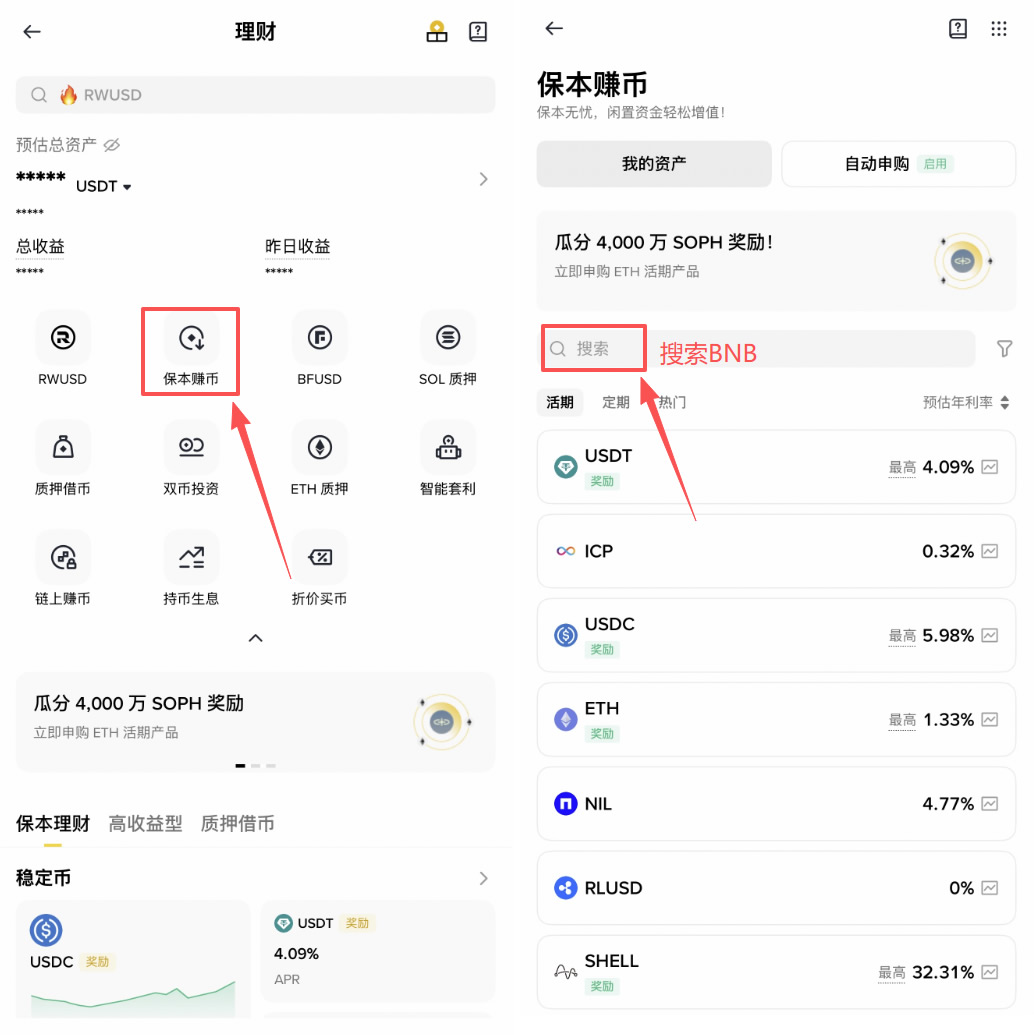Click the RWUSD search field
This screenshot has width=1034, height=1035.
tap(256, 95)
